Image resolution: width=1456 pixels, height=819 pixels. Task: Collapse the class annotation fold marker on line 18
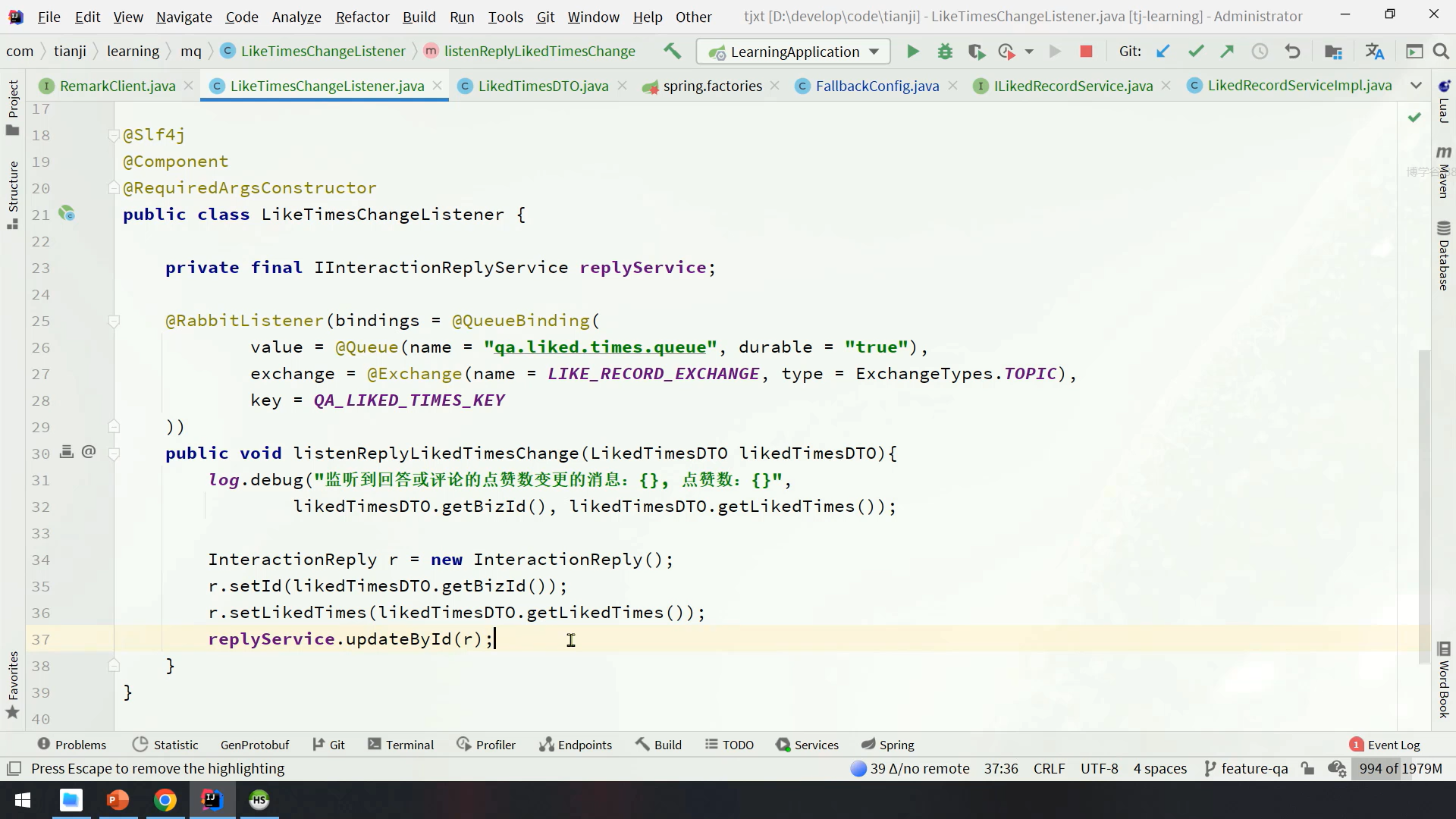(114, 136)
